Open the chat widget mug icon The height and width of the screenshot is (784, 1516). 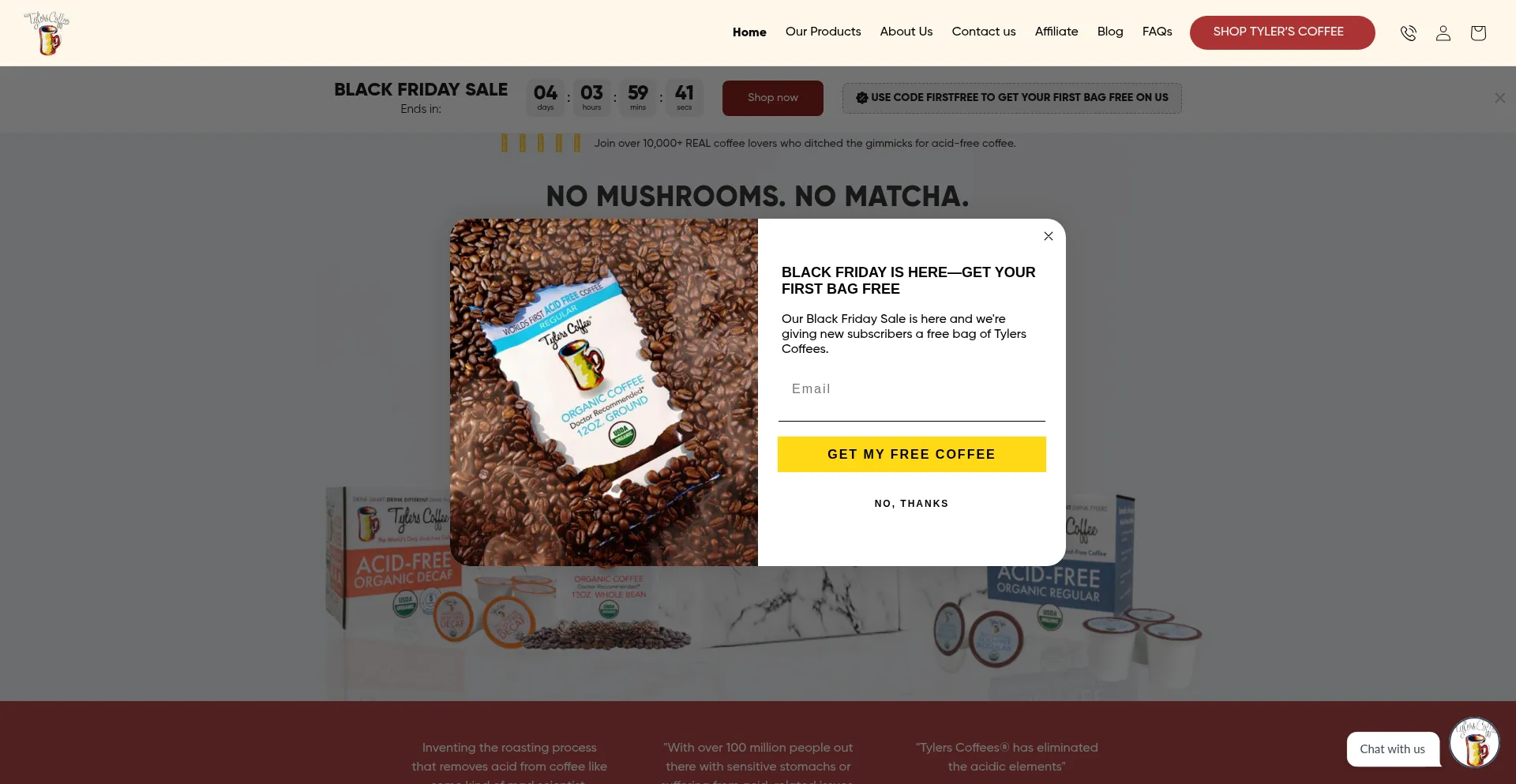pos(1474,742)
